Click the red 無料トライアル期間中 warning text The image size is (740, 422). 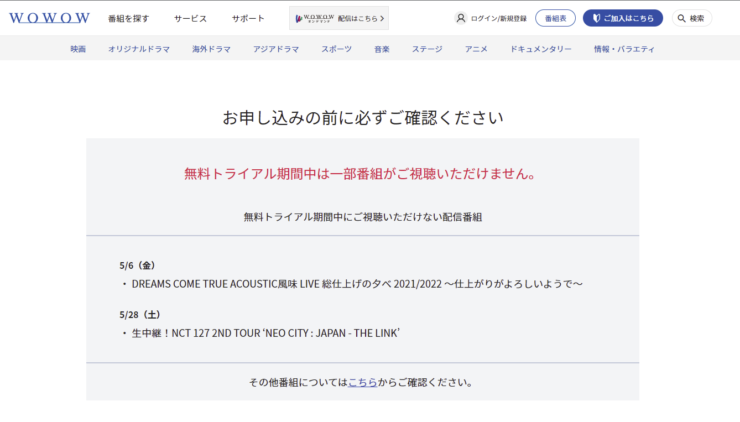pyautogui.click(x=360, y=174)
